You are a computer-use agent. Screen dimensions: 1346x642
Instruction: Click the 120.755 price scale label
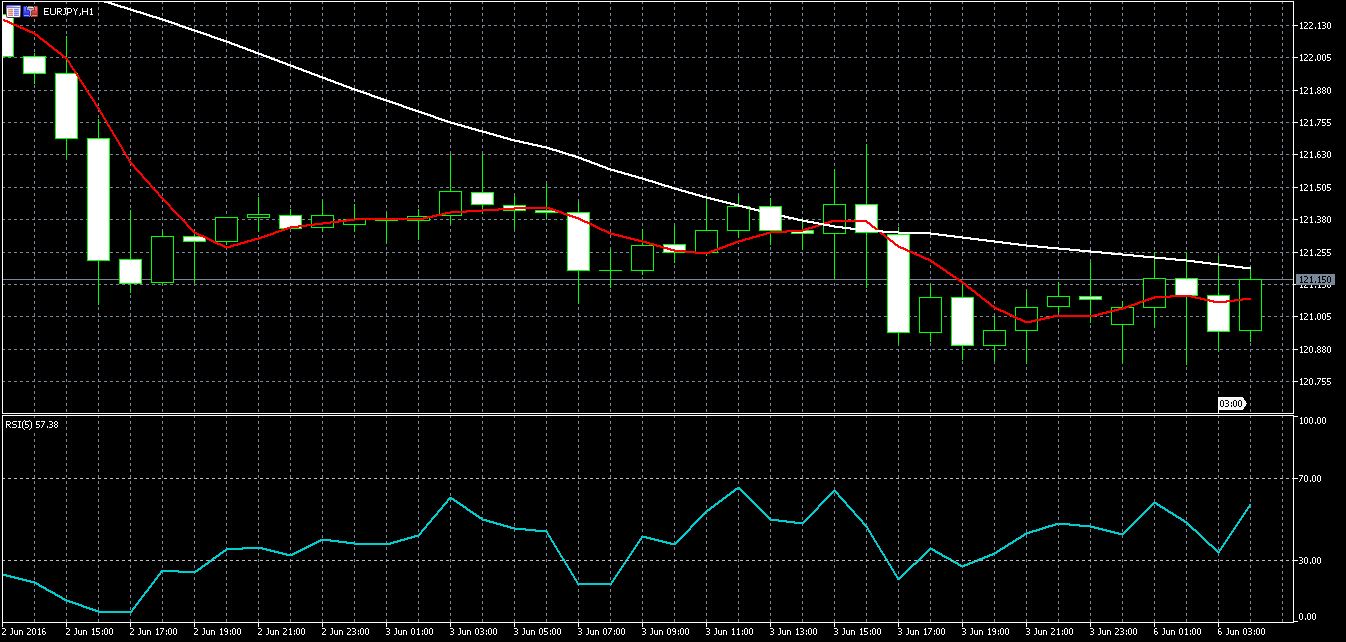[1314, 382]
